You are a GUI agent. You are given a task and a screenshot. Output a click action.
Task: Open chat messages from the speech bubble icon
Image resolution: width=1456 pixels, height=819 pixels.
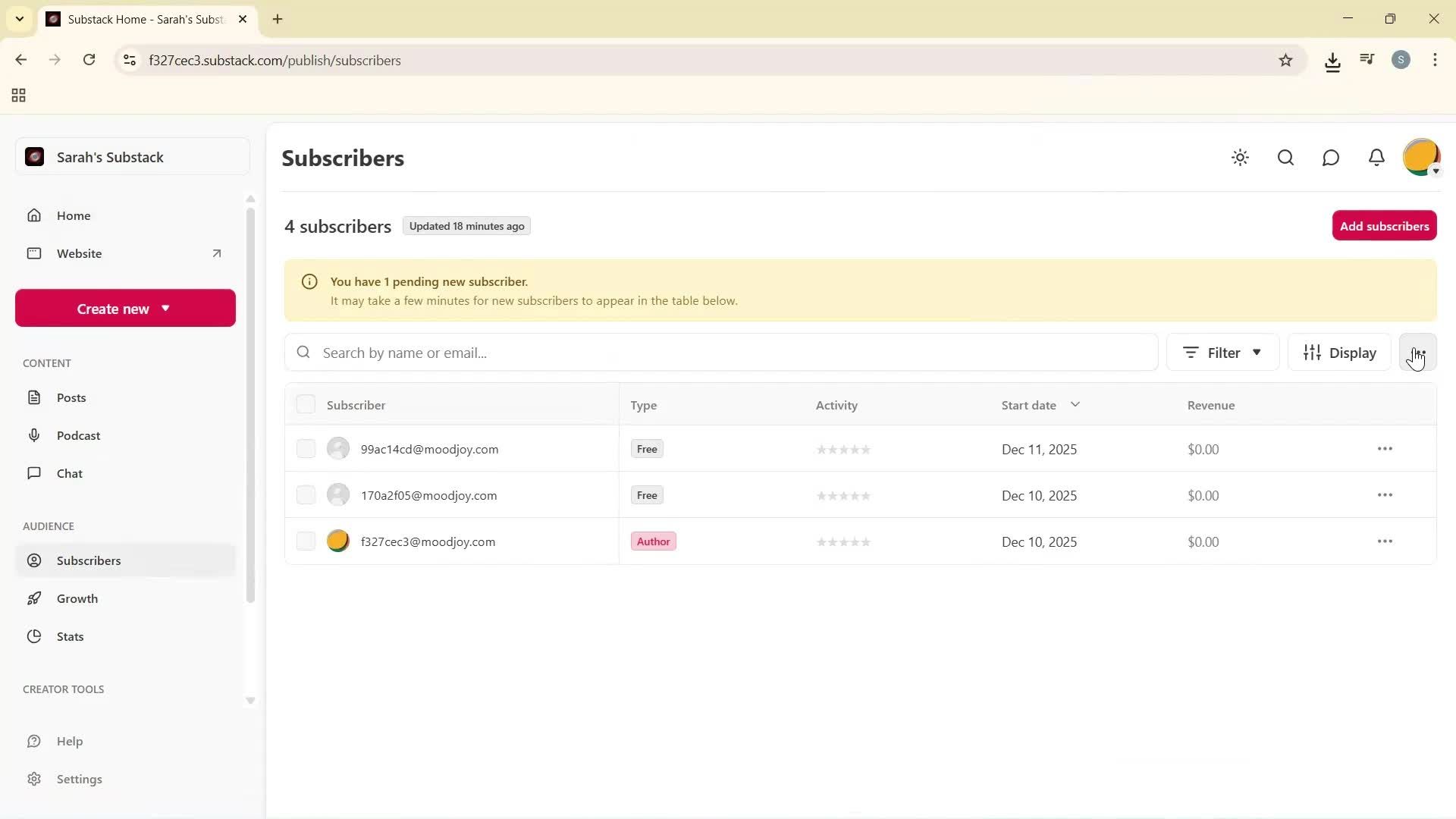pyautogui.click(x=1331, y=158)
